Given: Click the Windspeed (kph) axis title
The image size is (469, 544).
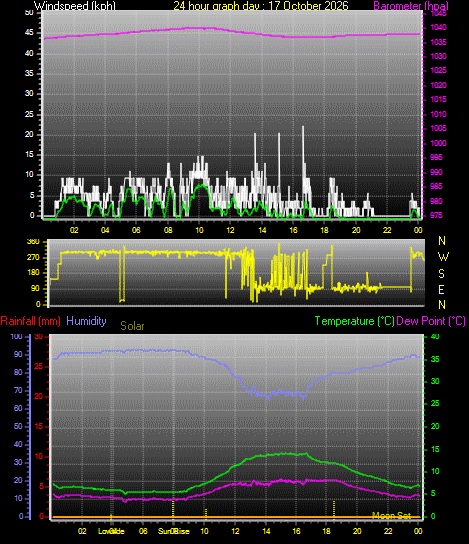Looking at the screenshot, I should (75, 6).
